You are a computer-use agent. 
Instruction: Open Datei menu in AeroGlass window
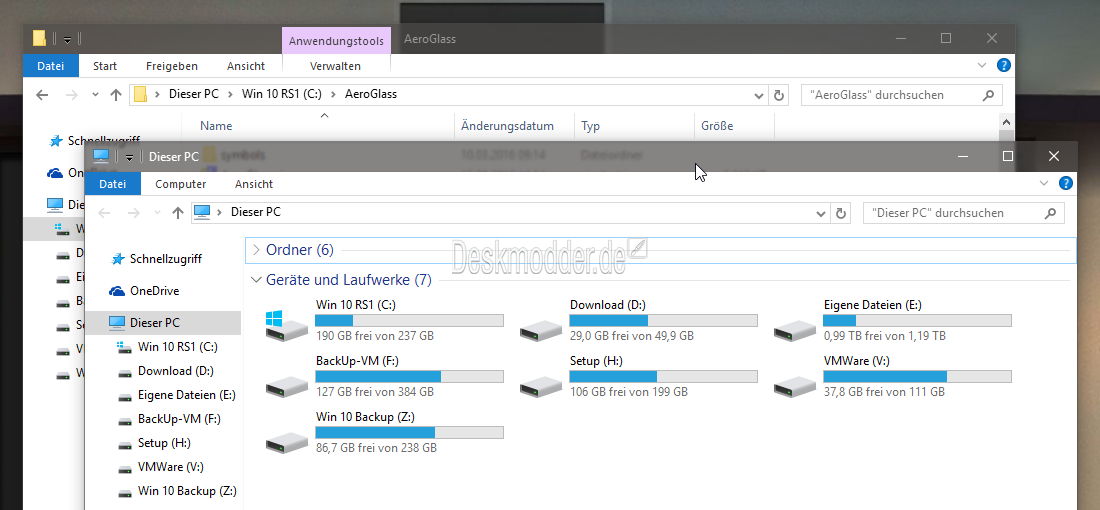coord(51,66)
